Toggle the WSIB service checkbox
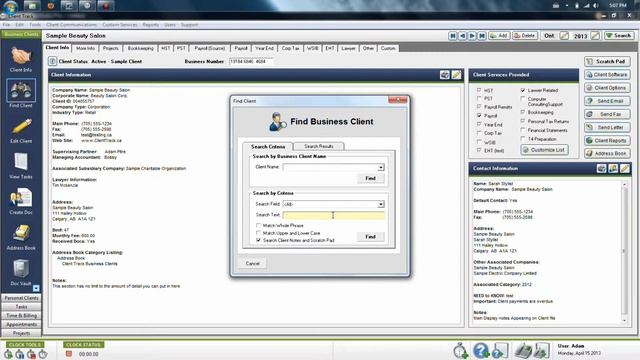Screen dimensions: 640x360 coord(479,142)
